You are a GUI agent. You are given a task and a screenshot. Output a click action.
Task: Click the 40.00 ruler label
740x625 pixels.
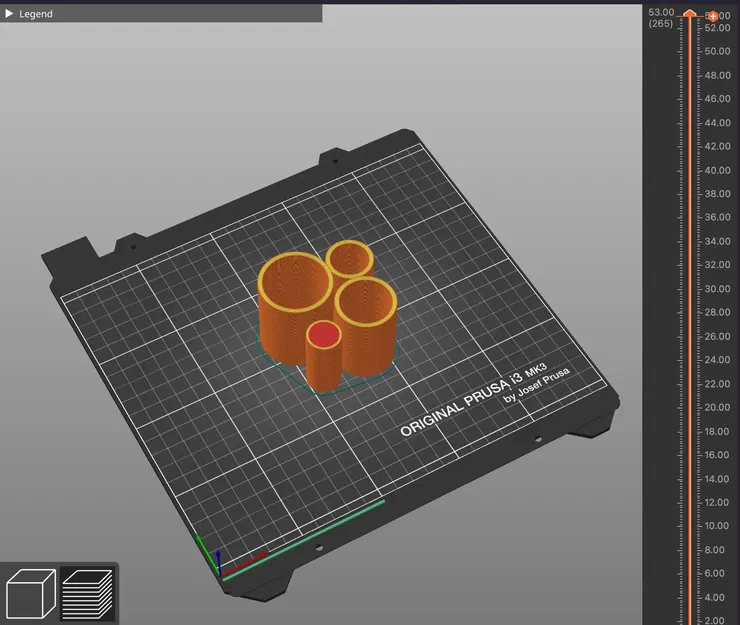coord(717,170)
